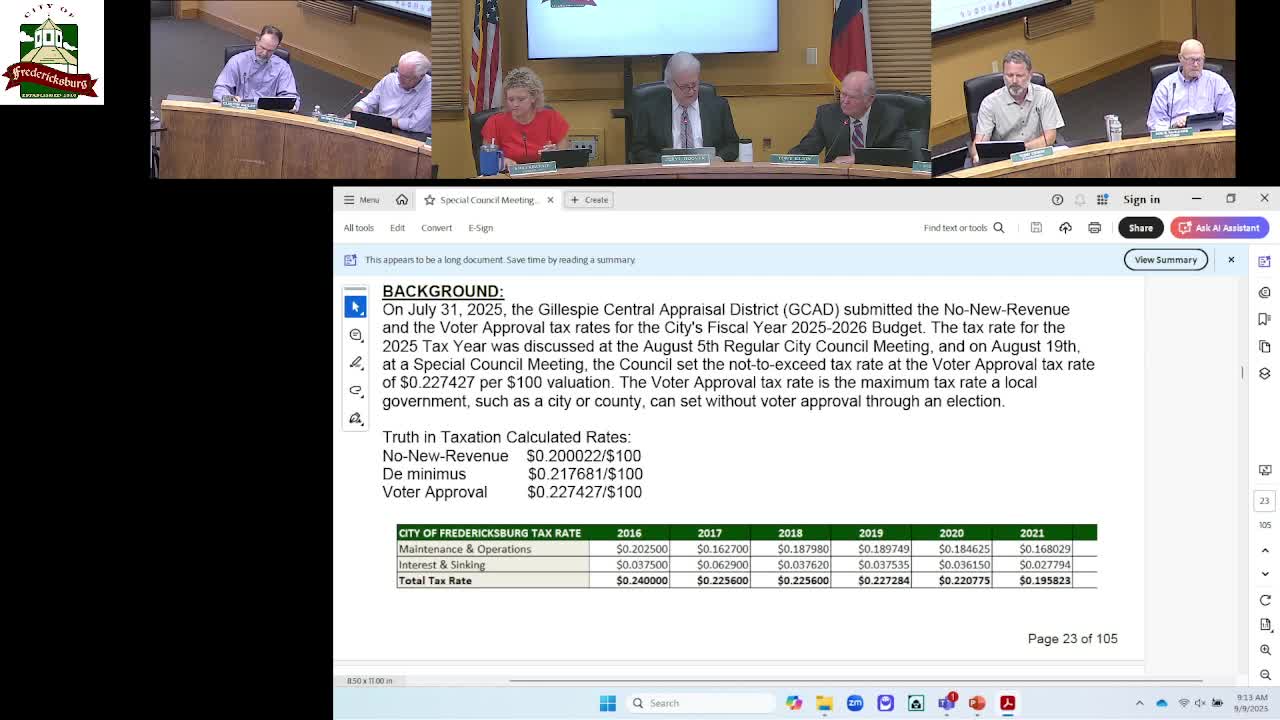Click the Share button
This screenshot has height=720, width=1280.
pos(1140,227)
